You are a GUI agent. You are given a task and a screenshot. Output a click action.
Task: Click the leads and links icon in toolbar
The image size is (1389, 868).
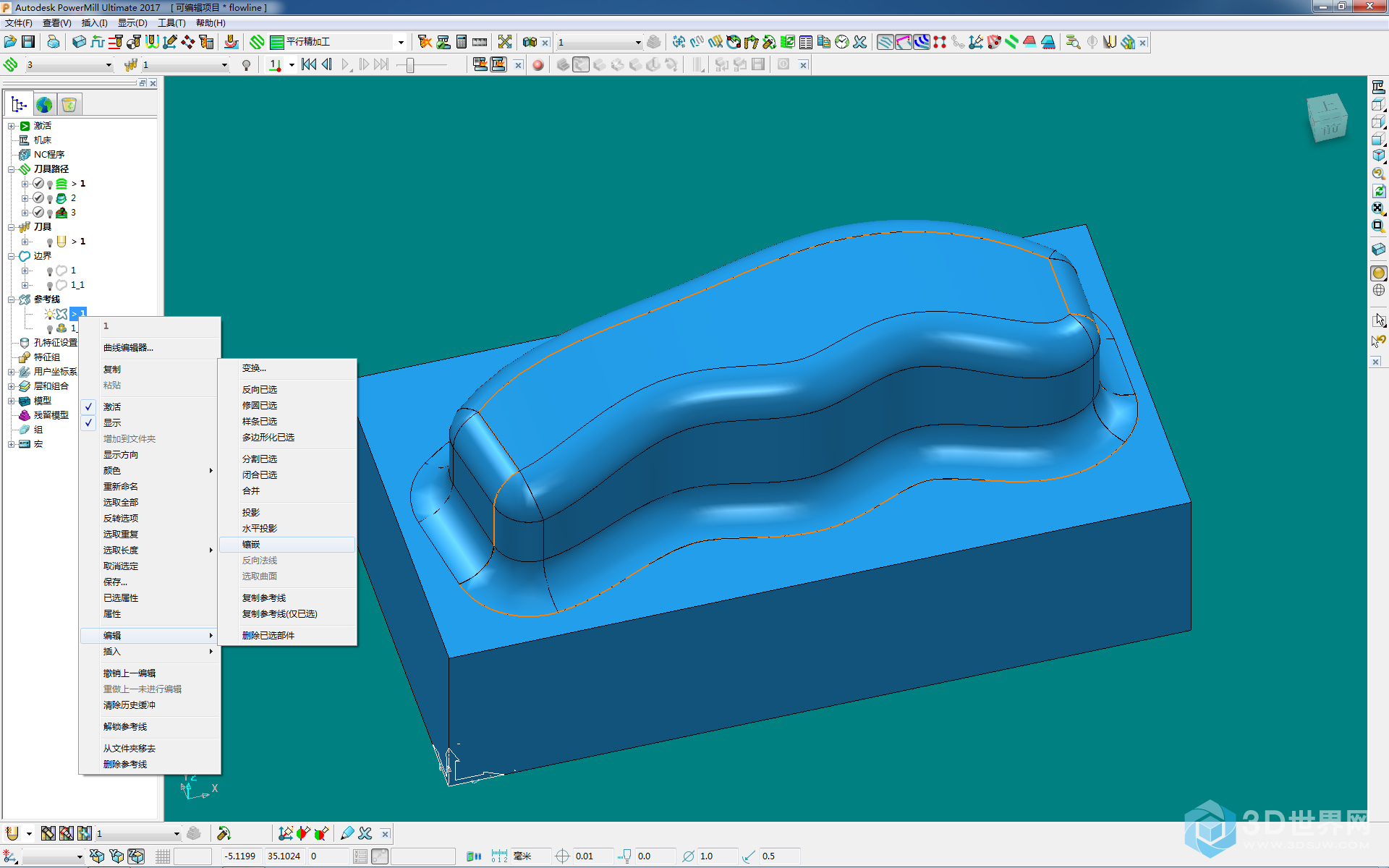[x=152, y=42]
